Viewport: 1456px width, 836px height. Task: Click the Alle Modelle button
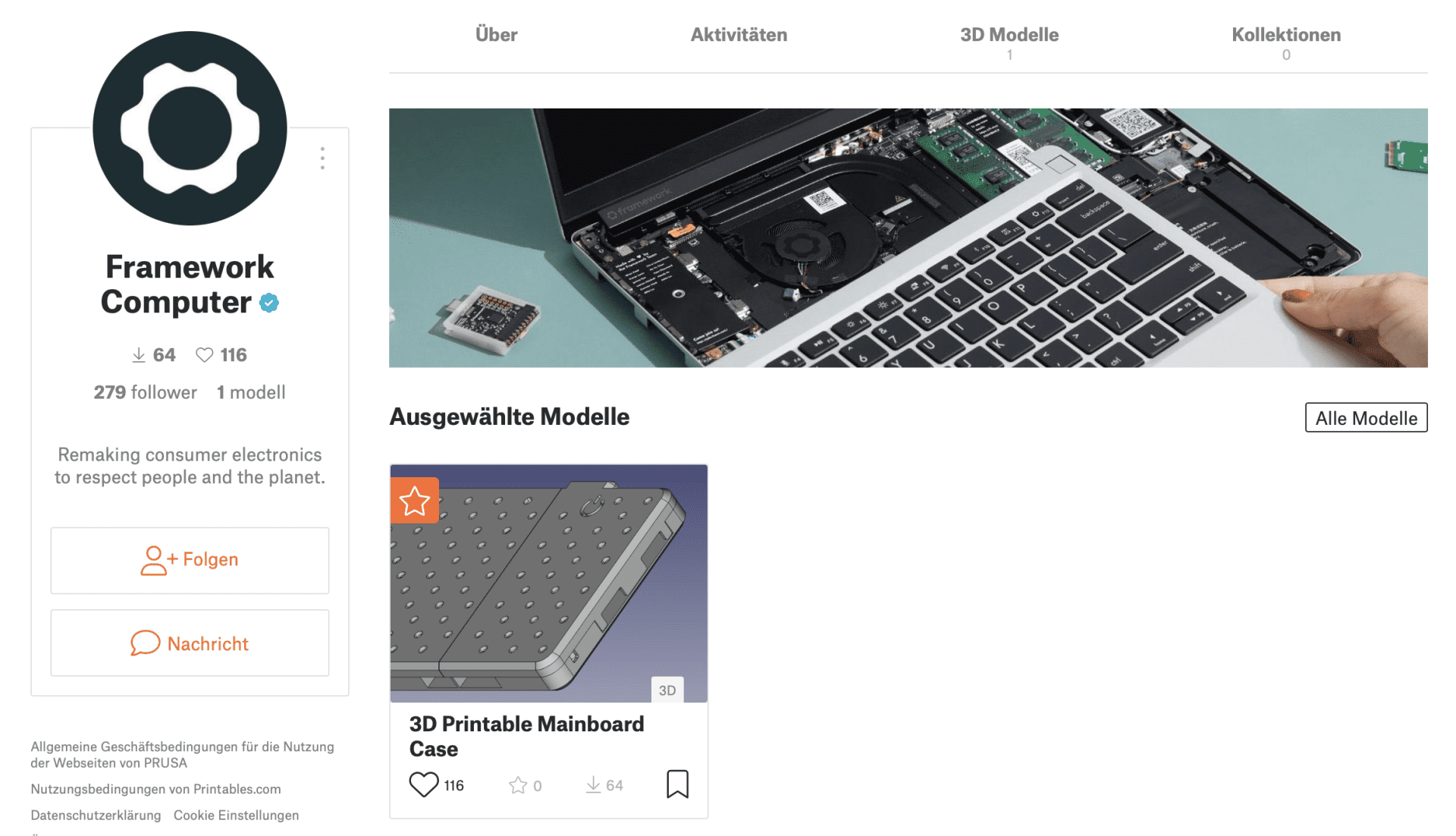pyautogui.click(x=1366, y=418)
